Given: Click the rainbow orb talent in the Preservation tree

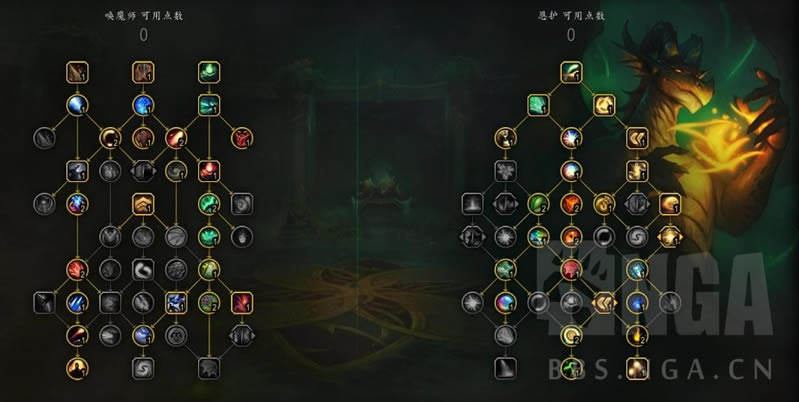Looking at the screenshot, I should [x=505, y=303].
